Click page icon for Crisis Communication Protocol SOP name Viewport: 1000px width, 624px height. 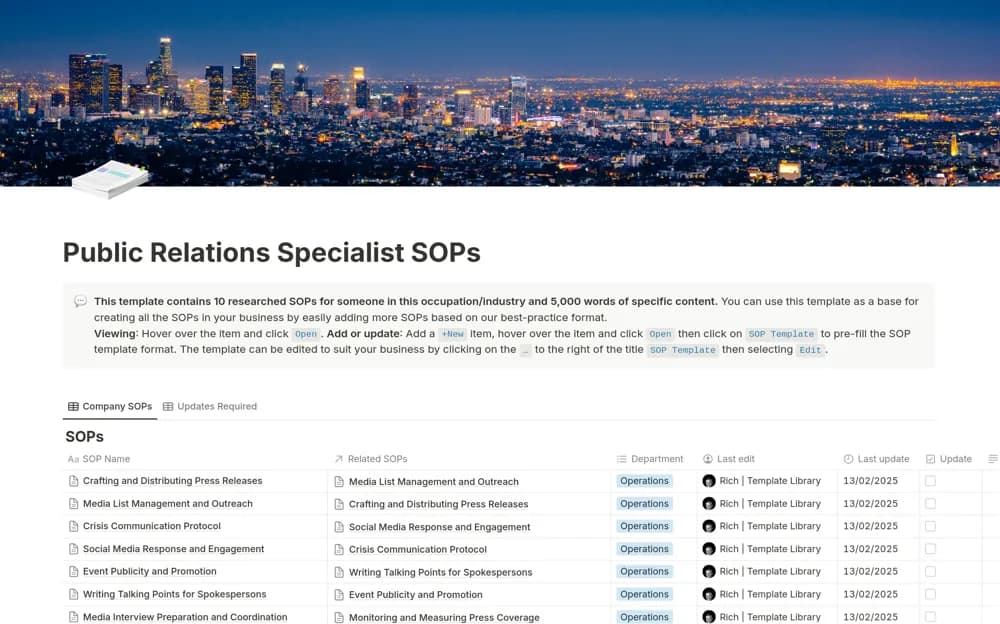click(x=73, y=526)
